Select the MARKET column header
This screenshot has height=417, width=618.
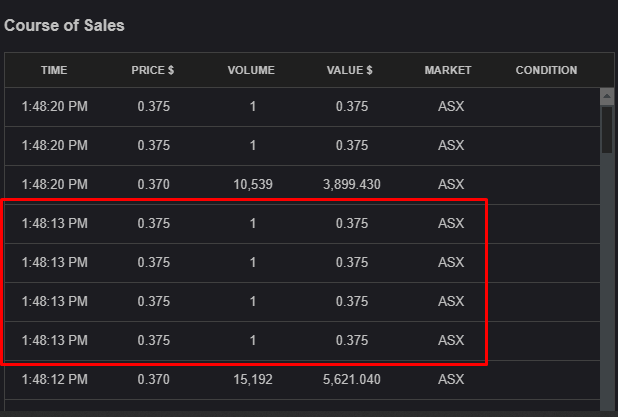pyautogui.click(x=448, y=70)
